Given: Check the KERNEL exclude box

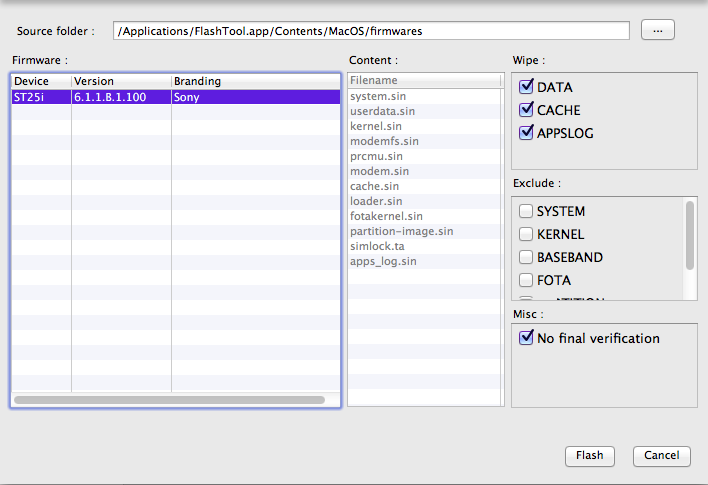Looking at the screenshot, I should click(526, 234).
